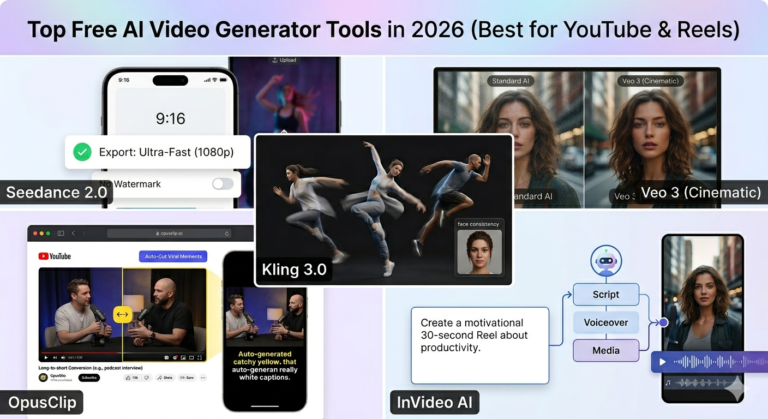This screenshot has width=768, height=419.
Task: Toggle the browser sidebar icon
Action: (x=61, y=233)
